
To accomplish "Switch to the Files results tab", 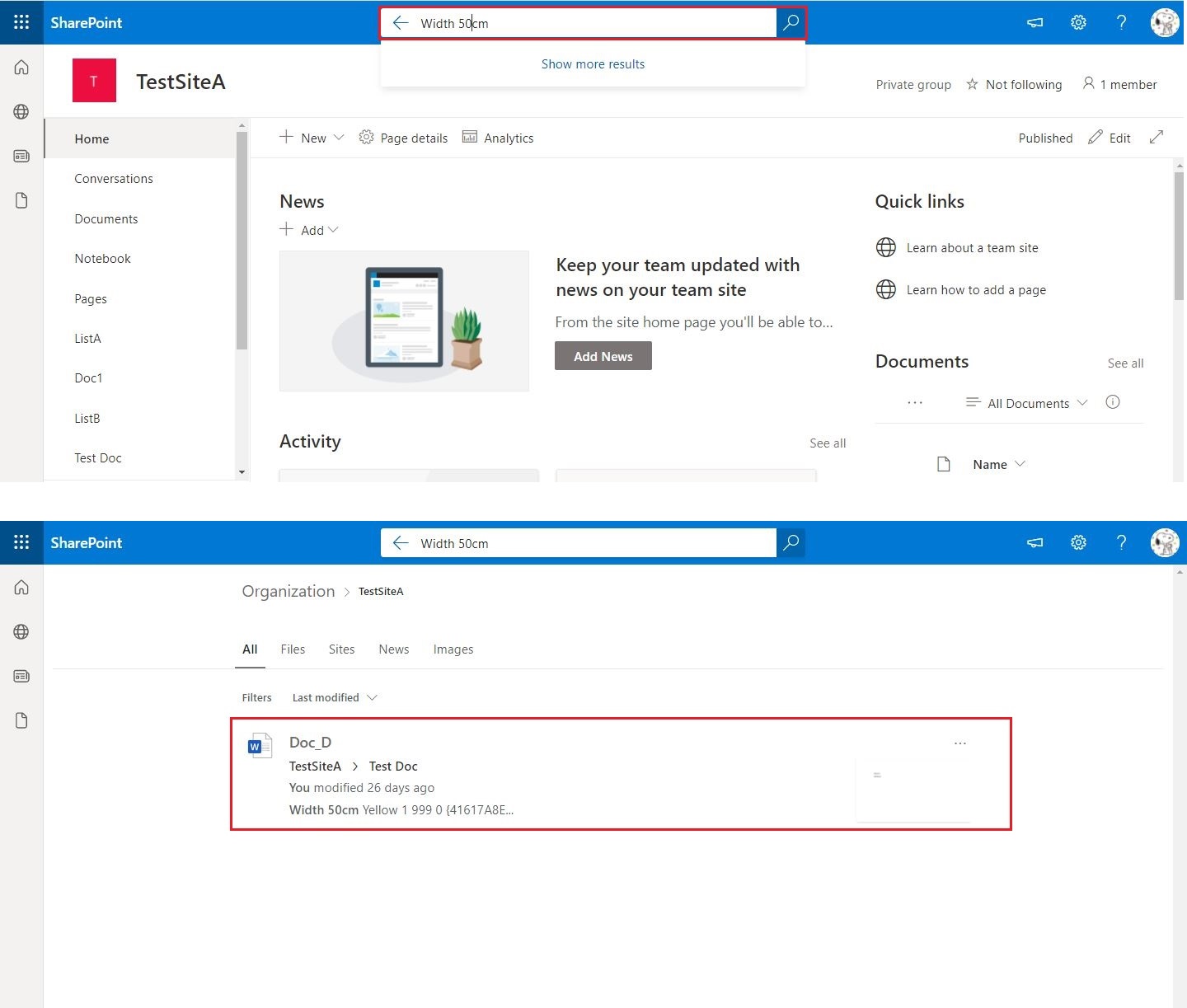I will coord(293,649).
